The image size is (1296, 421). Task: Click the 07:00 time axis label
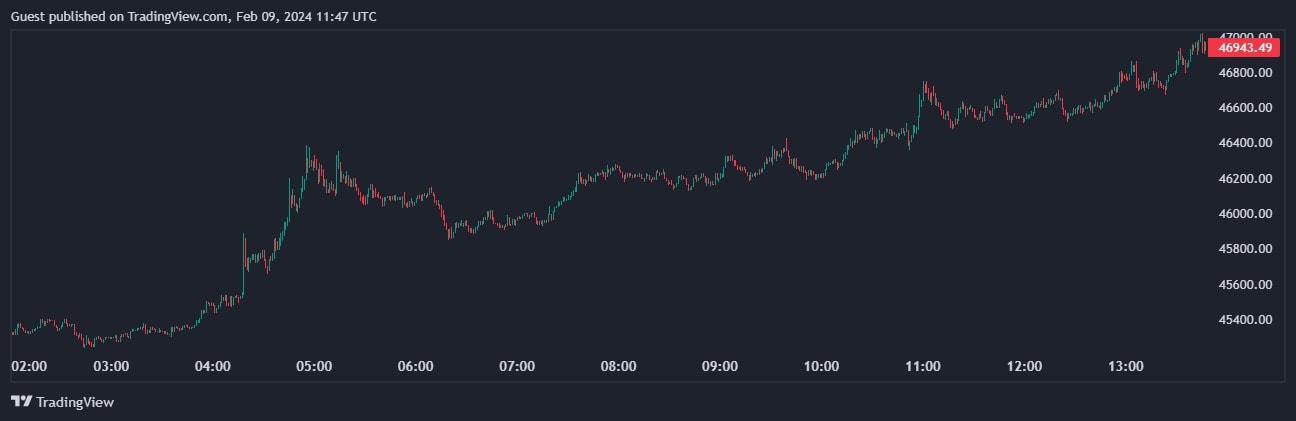click(517, 367)
